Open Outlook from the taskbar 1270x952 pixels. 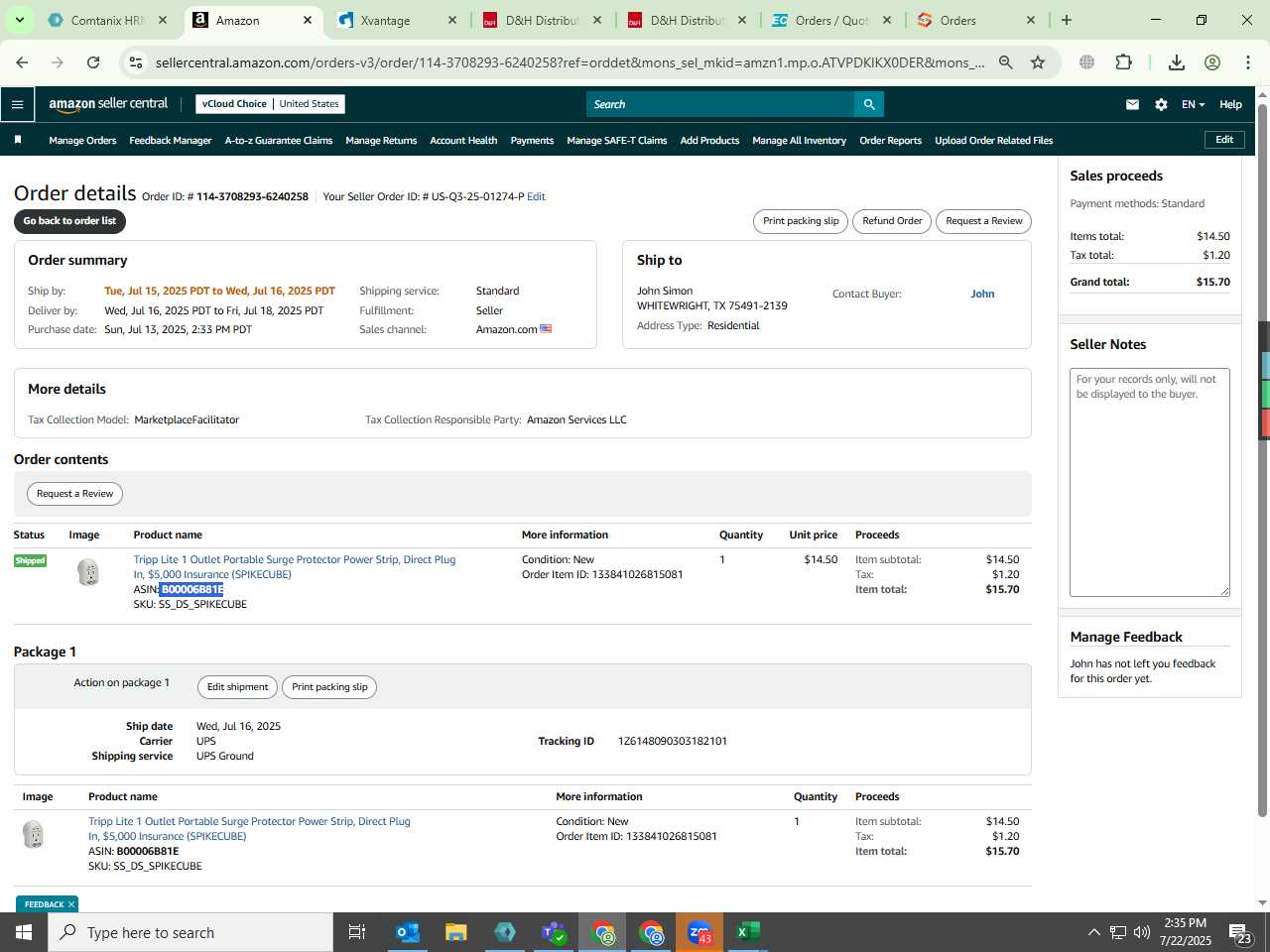click(407, 932)
